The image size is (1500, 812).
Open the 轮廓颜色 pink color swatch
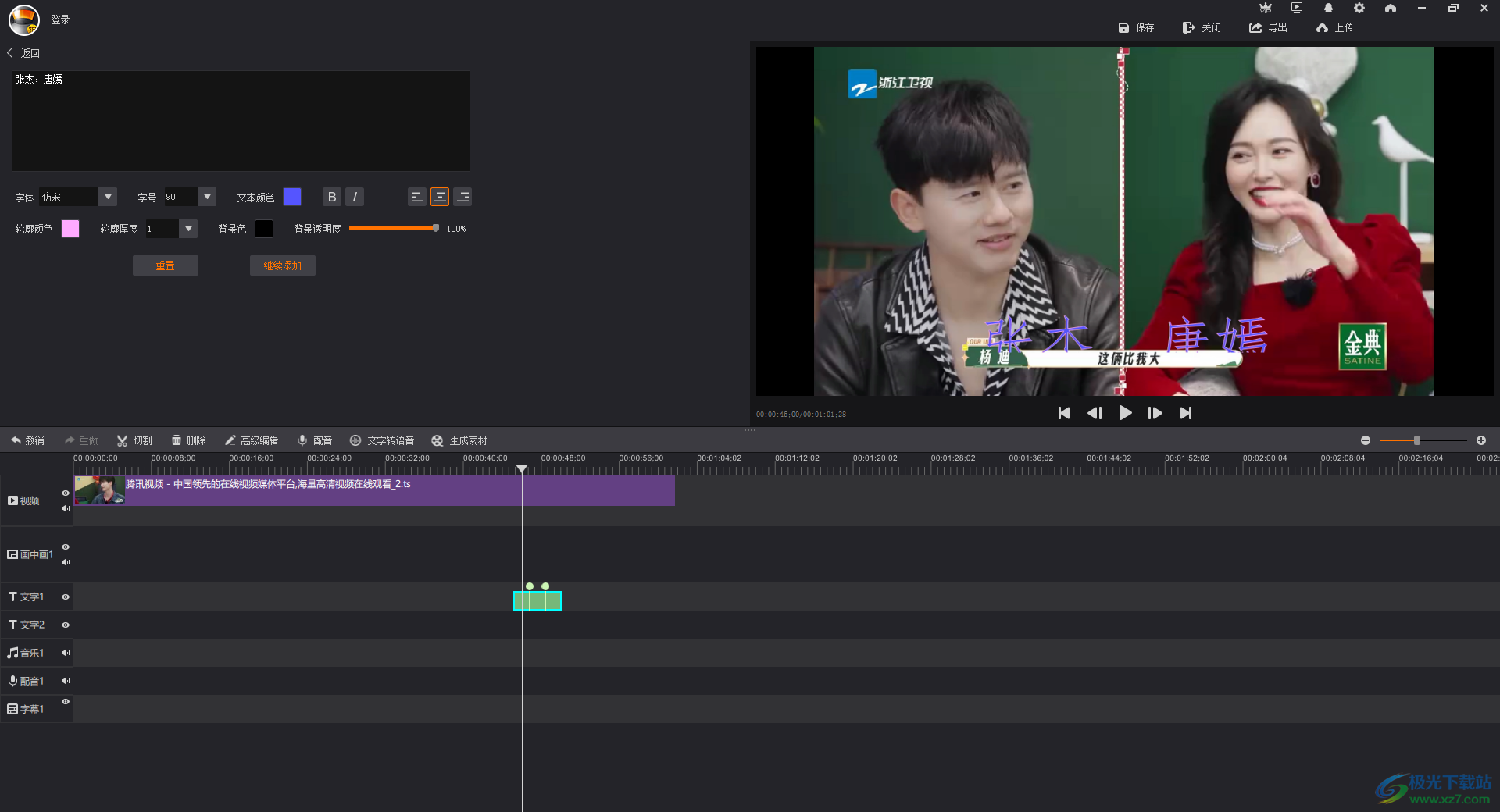click(x=70, y=229)
